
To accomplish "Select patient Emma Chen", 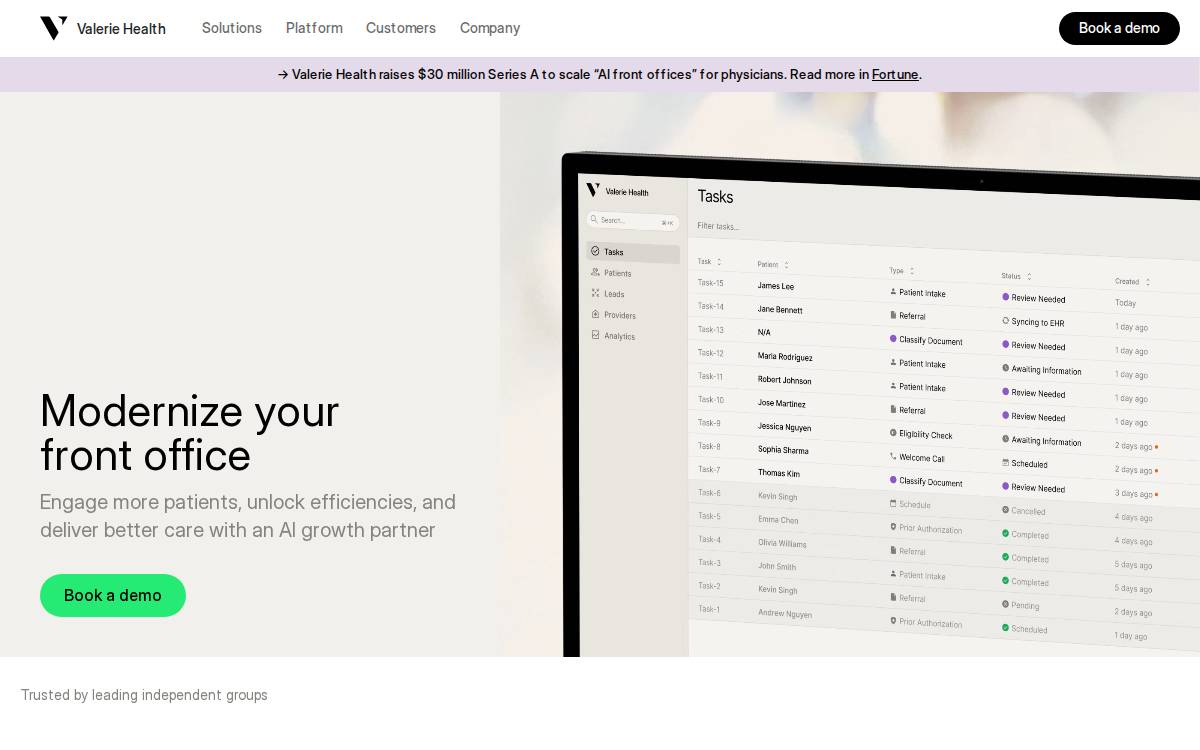I will [778, 520].
